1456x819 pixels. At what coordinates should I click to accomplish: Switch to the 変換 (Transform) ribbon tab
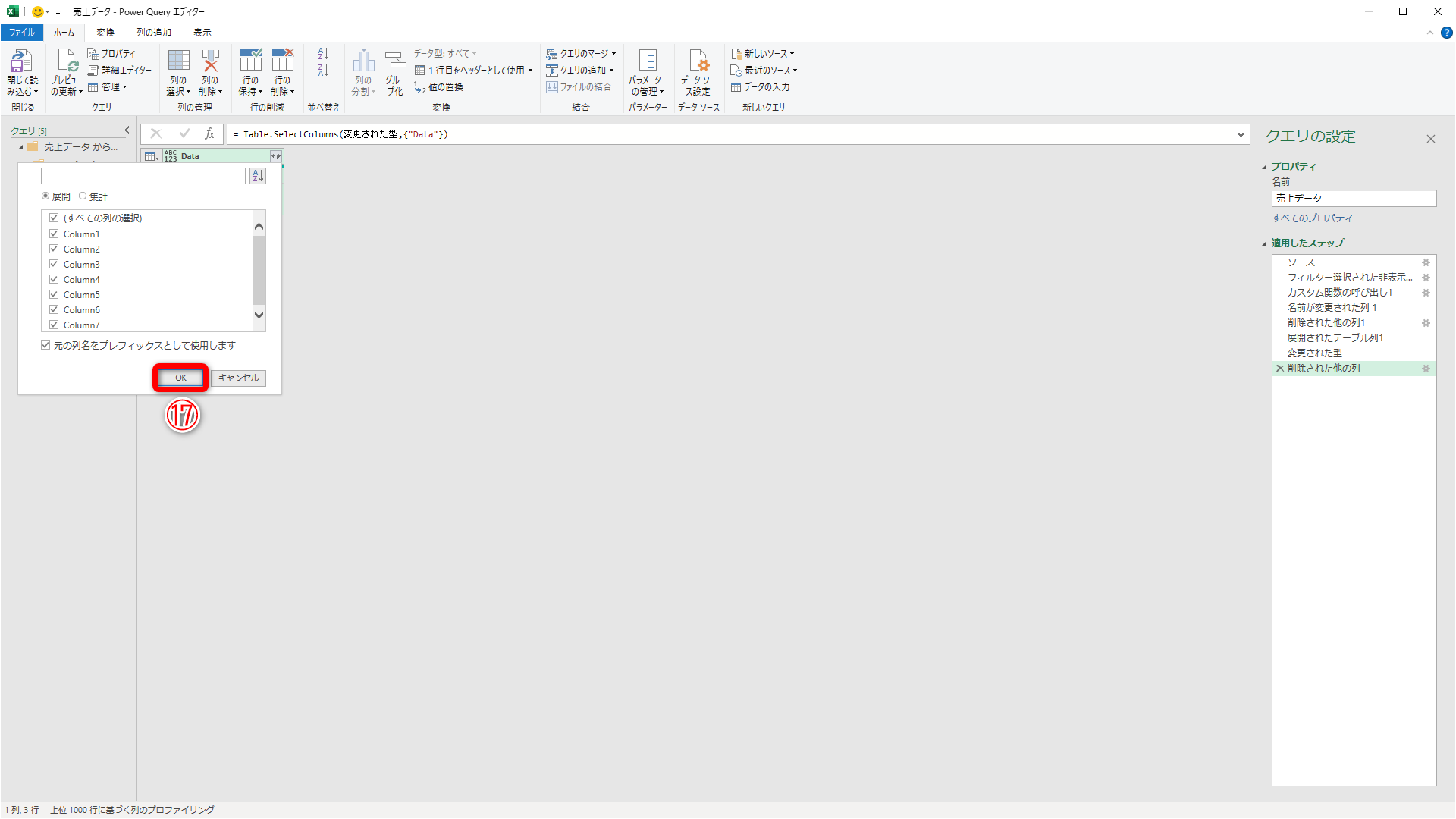105,33
